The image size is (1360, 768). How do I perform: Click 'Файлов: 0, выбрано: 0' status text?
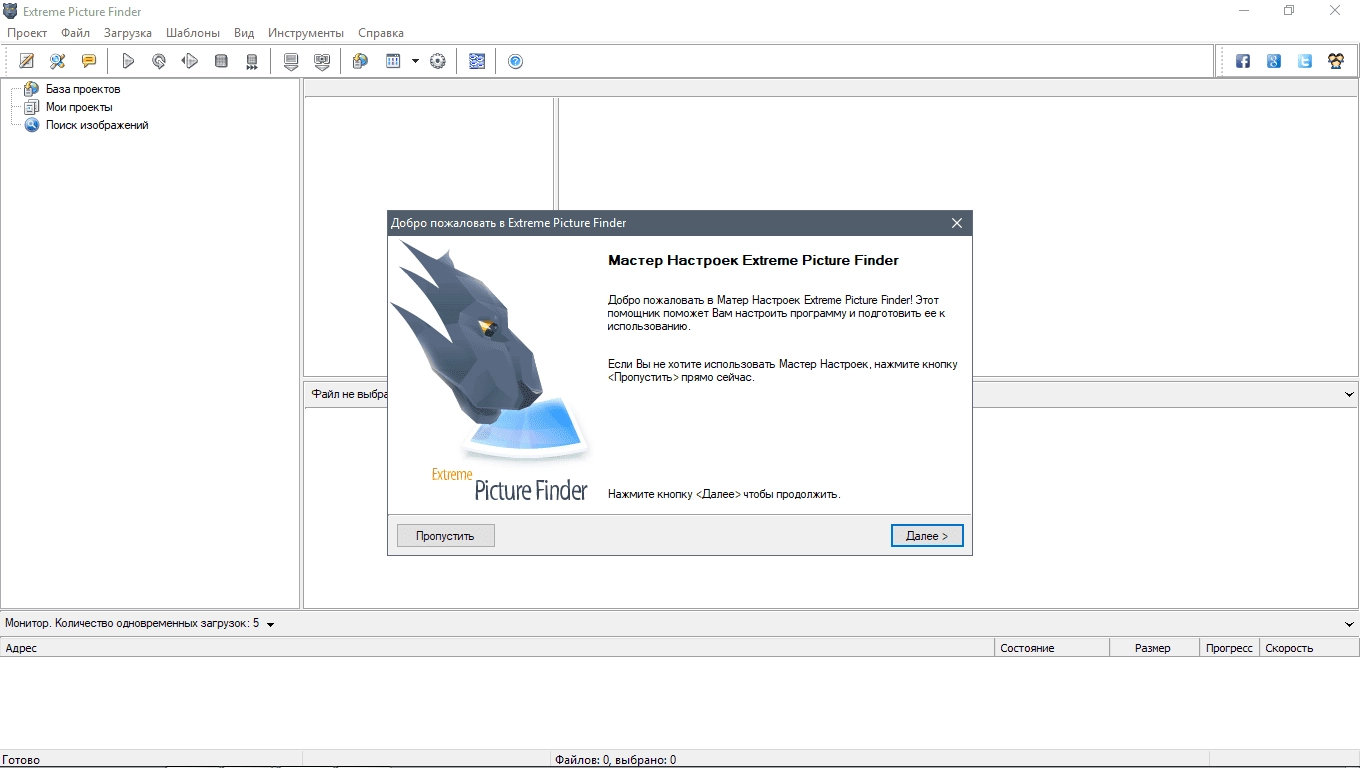click(615, 760)
